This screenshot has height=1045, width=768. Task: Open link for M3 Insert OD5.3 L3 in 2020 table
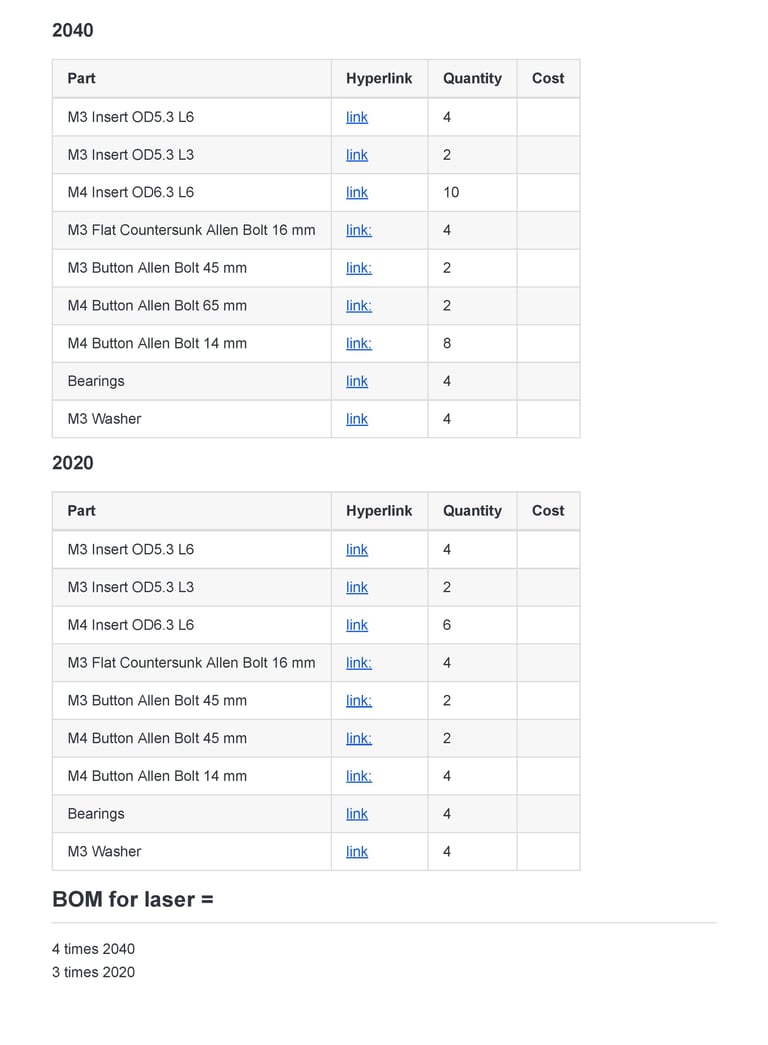coord(357,588)
